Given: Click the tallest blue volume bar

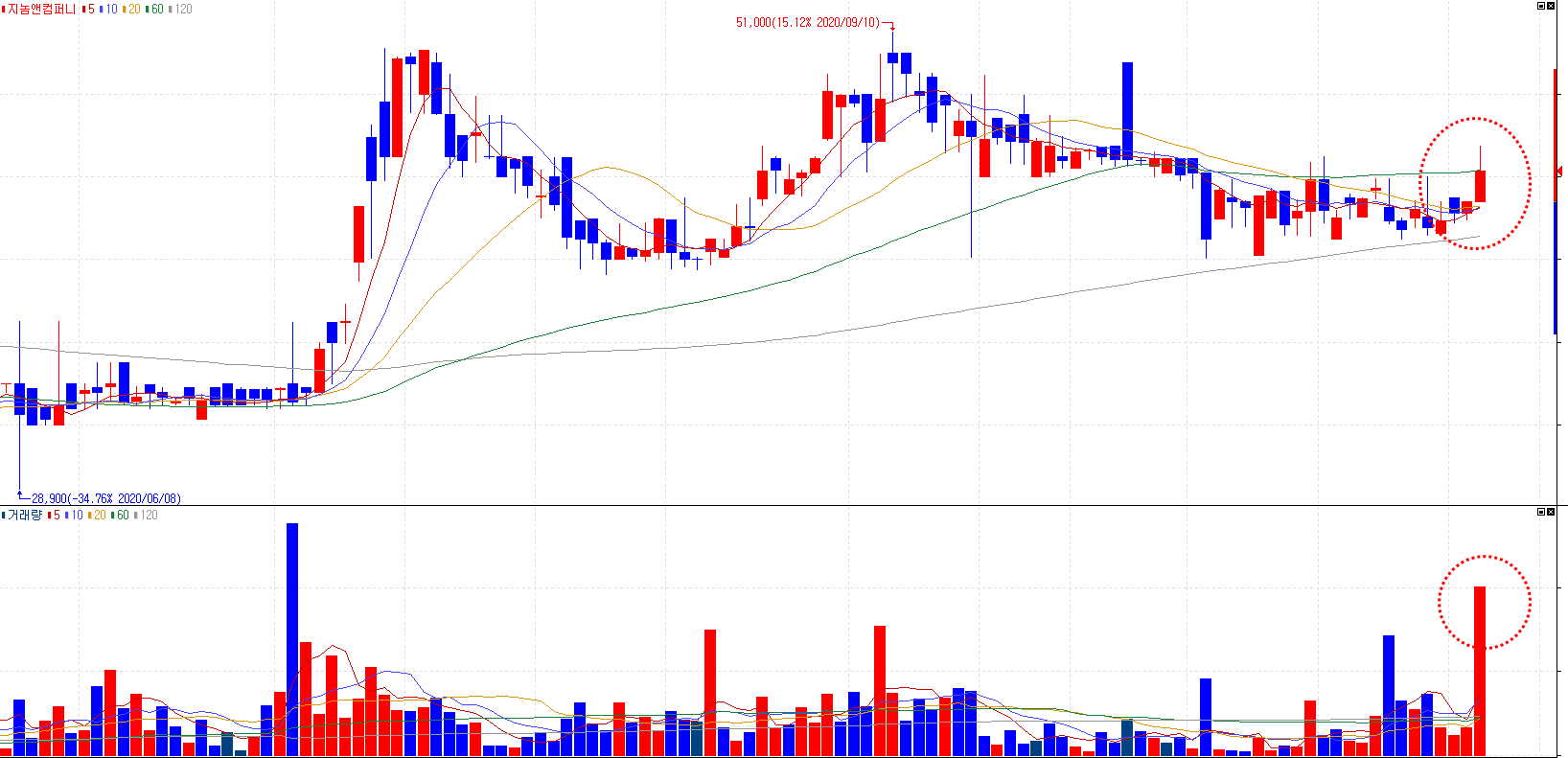Looking at the screenshot, I should pos(292,639).
